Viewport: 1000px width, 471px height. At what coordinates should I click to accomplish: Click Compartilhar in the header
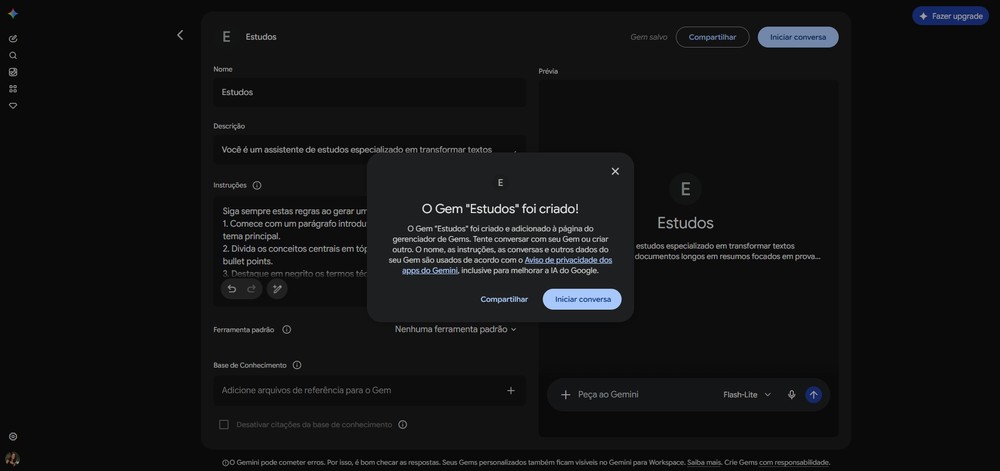(712, 37)
